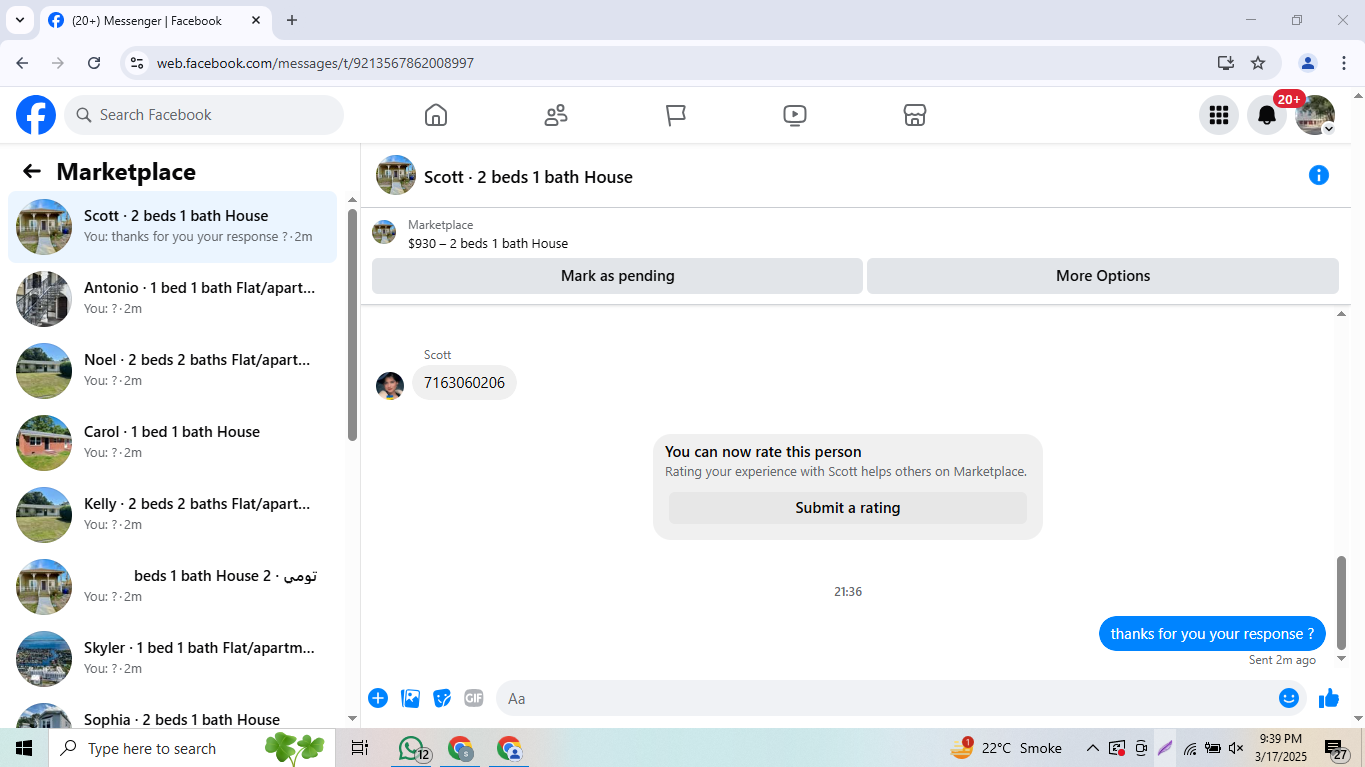This screenshot has width=1365, height=767.
Task: Open WhatsApp from the taskbar
Action: (411, 748)
